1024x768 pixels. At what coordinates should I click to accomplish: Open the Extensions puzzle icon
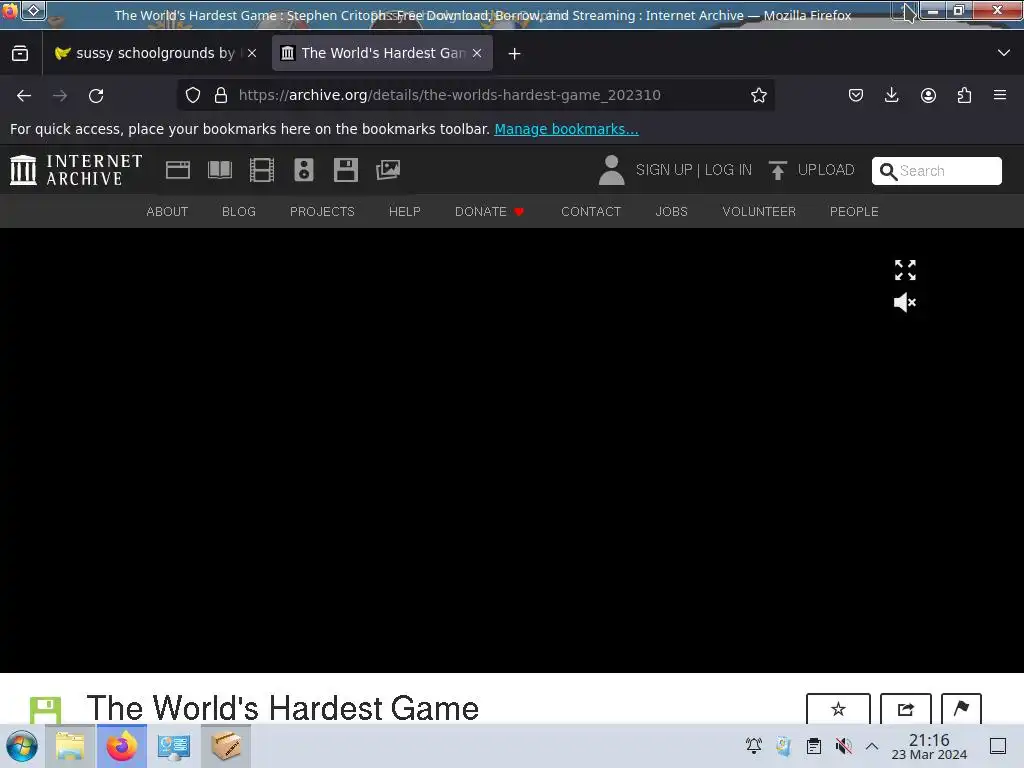pyautogui.click(x=964, y=95)
